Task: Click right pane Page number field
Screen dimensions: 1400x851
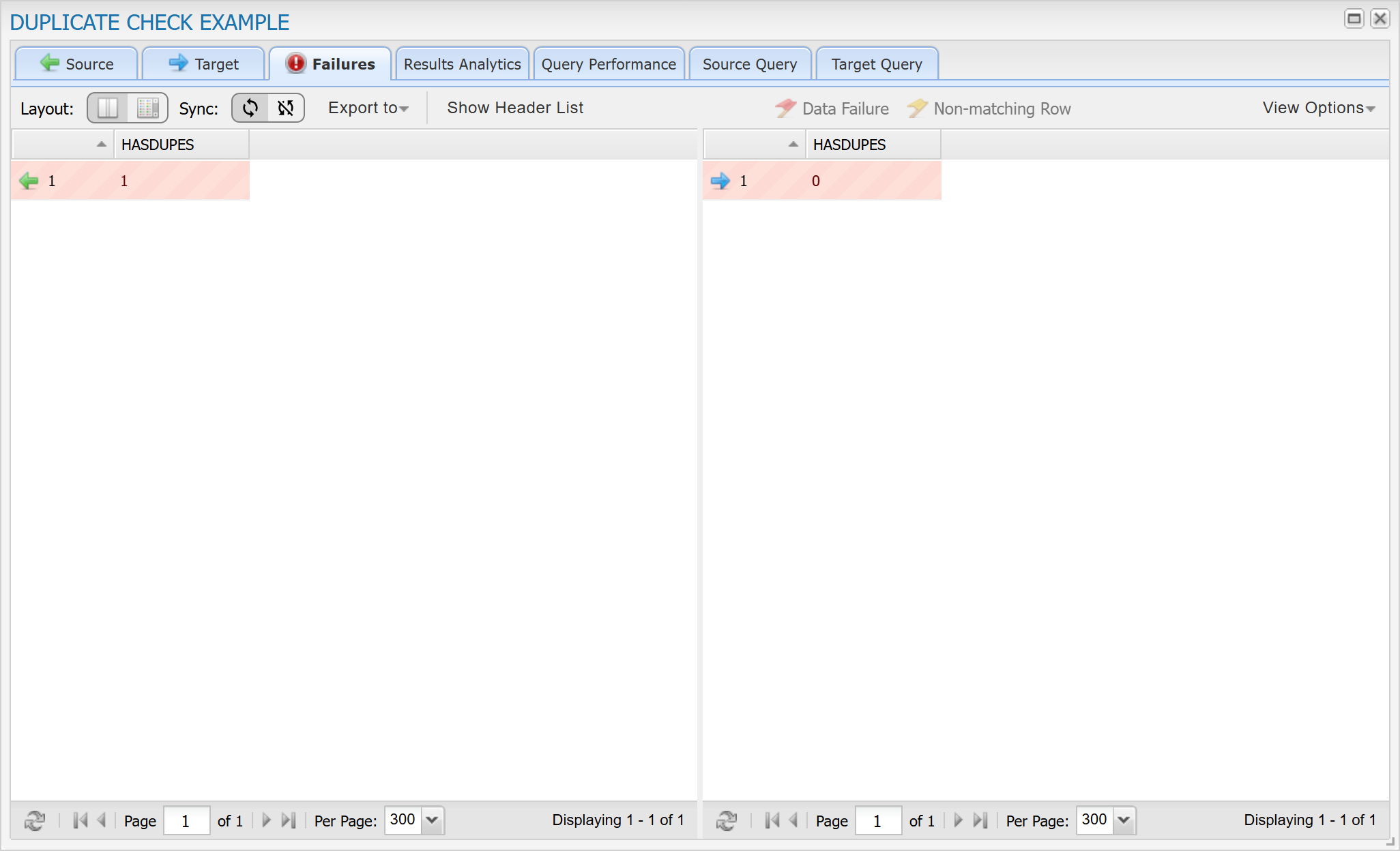Action: tap(878, 820)
